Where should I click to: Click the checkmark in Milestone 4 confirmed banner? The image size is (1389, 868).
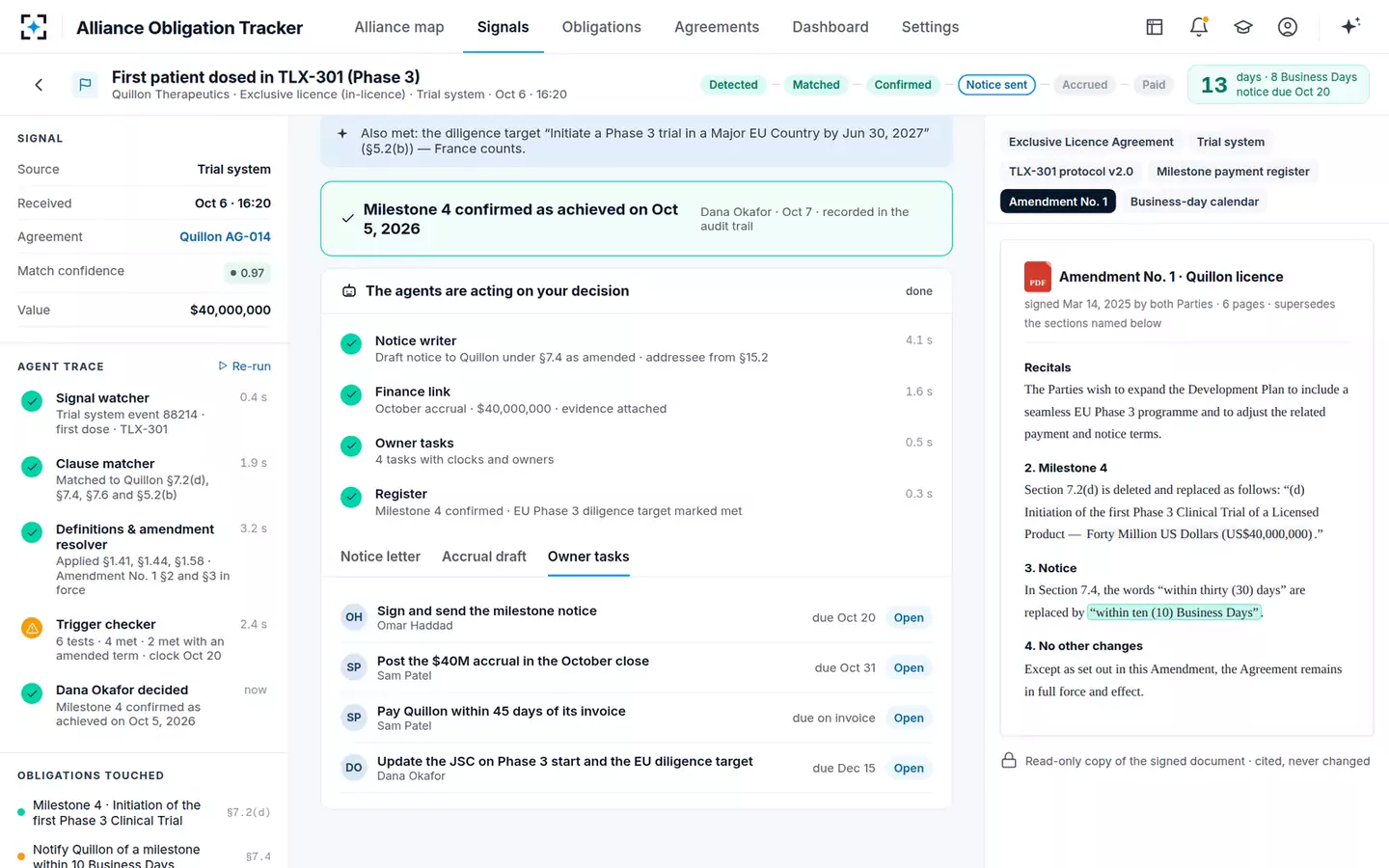coord(348,219)
